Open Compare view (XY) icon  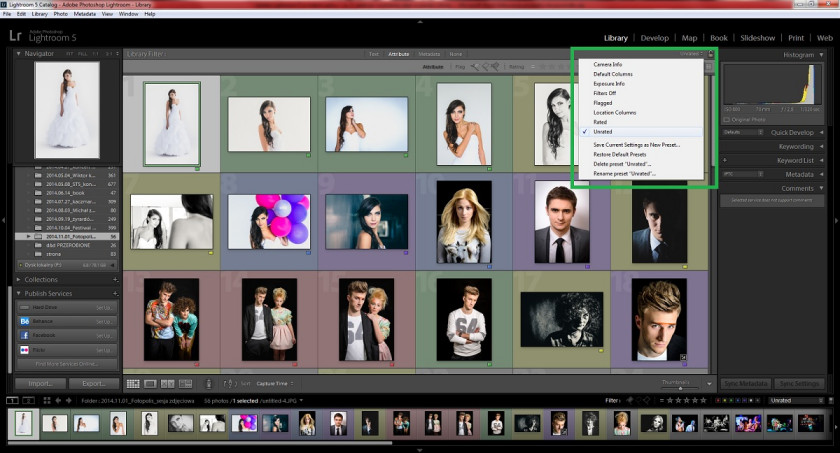[x=168, y=383]
